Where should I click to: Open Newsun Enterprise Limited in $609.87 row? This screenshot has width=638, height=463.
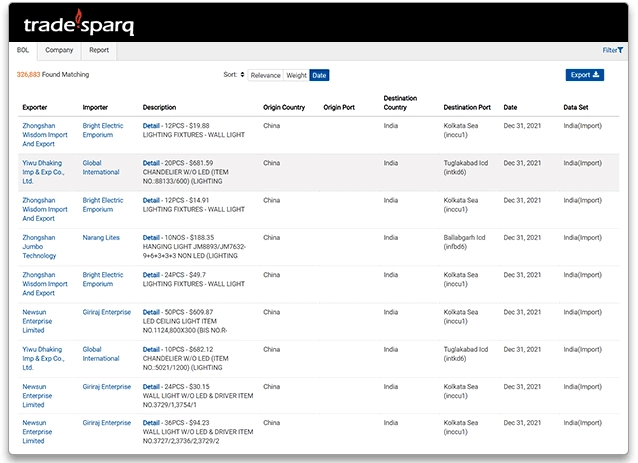pos(37,321)
